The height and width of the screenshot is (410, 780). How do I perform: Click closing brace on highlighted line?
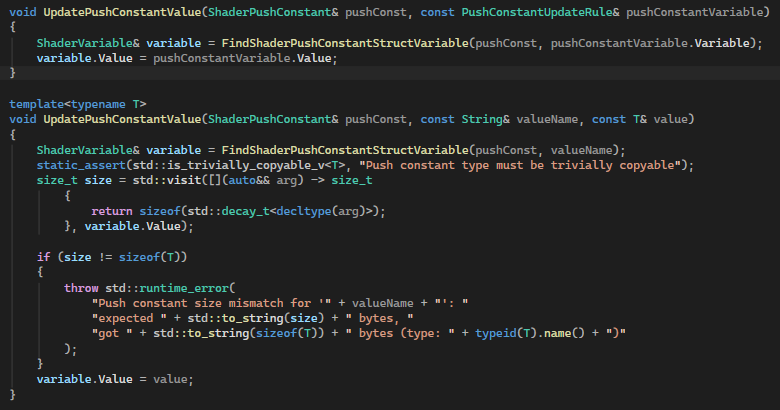12,73
